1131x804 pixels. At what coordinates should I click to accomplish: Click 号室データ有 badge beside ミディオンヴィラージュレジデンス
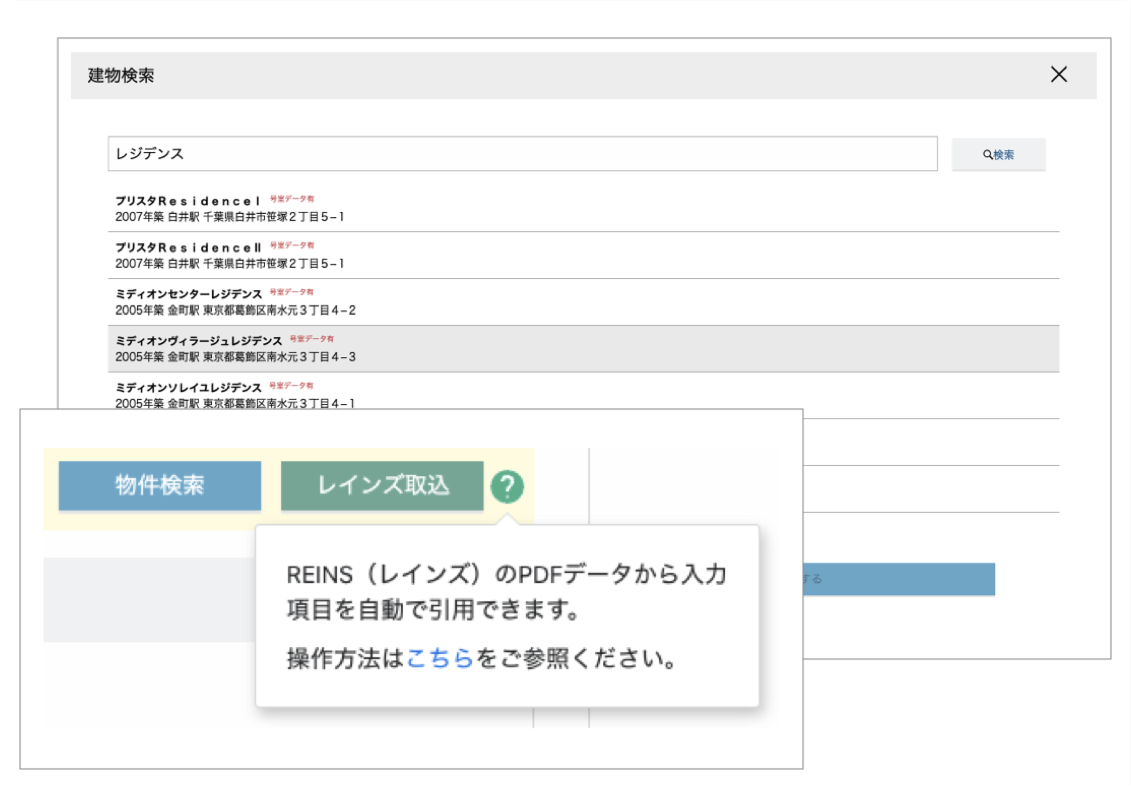(x=312, y=339)
